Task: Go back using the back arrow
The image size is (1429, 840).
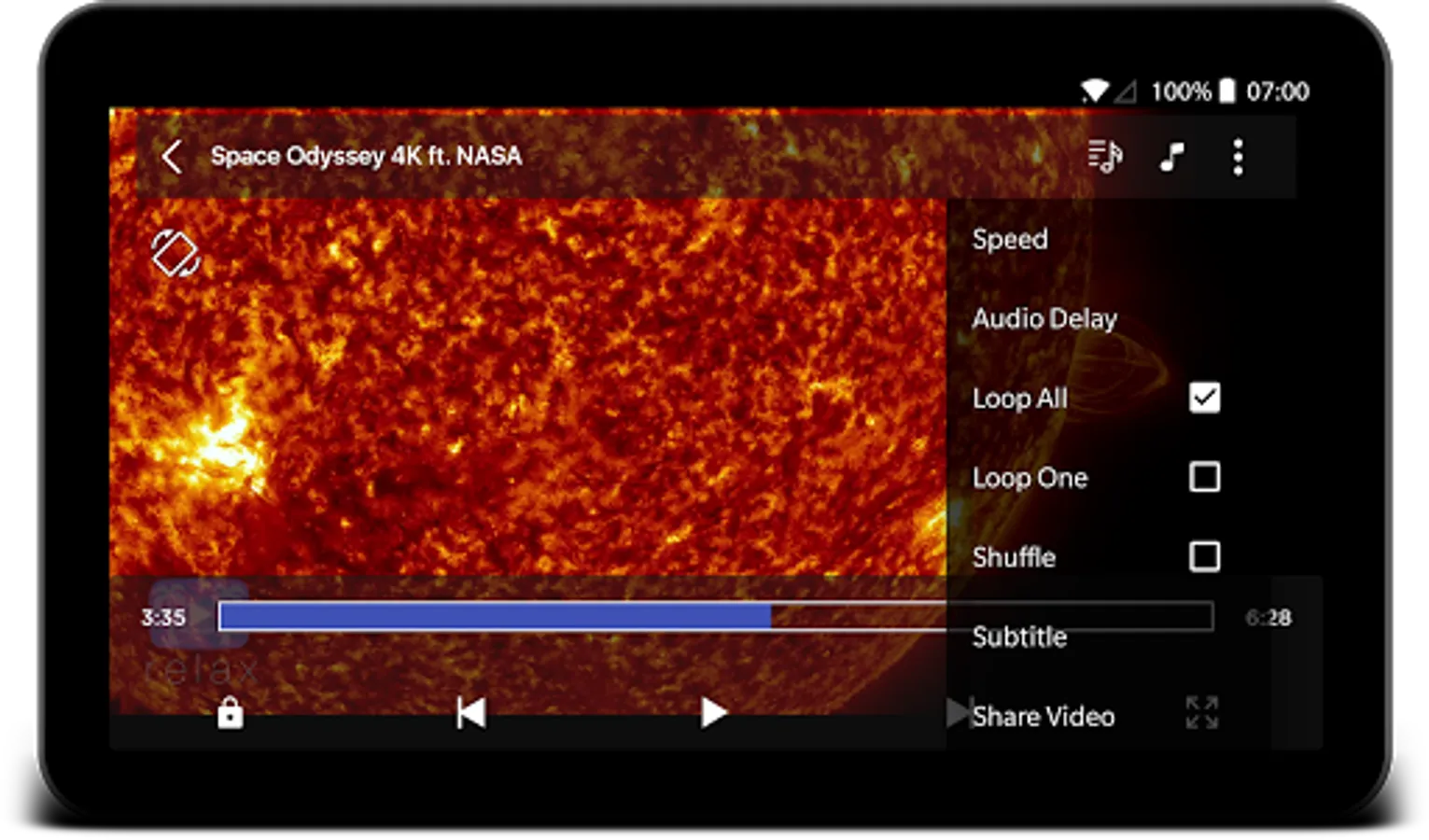Action: [x=172, y=157]
